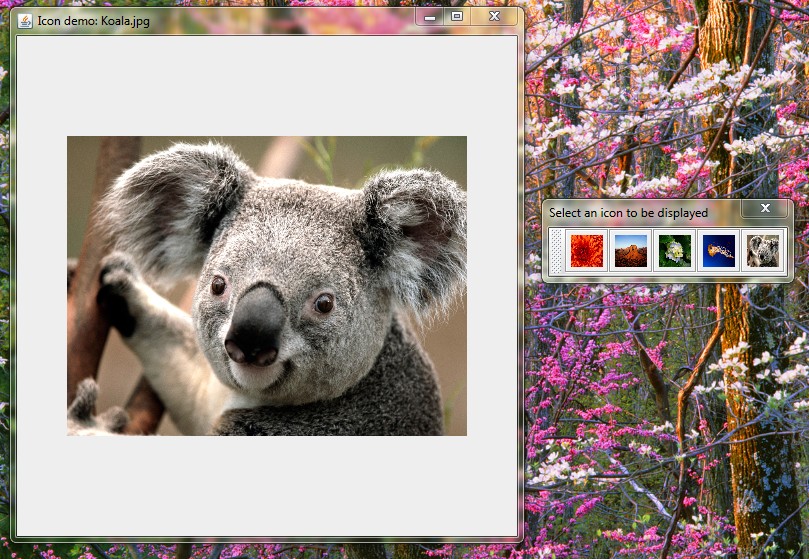
Task: Click the gray empty area above koala photo
Action: (267, 87)
